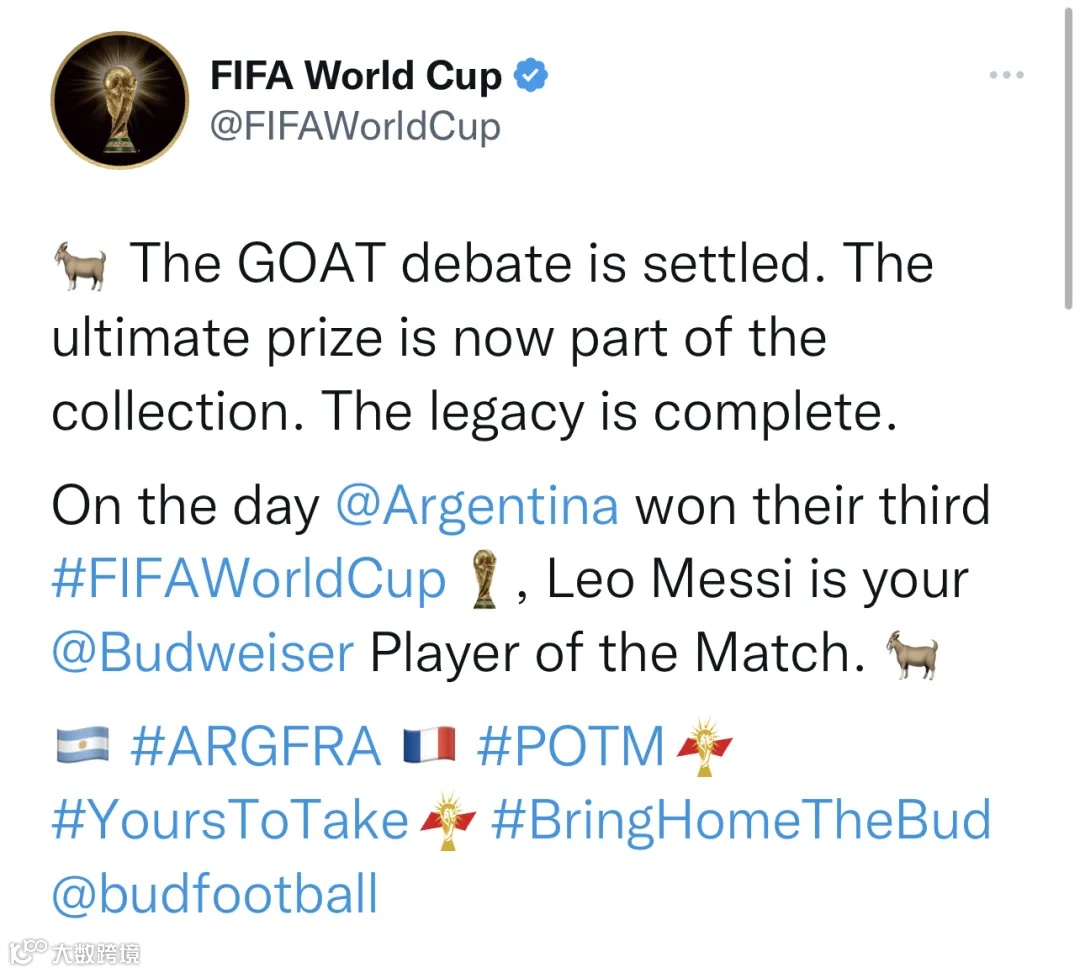Open the @Budweiser mention link
The height and width of the screenshot is (973, 1080).
203,653
